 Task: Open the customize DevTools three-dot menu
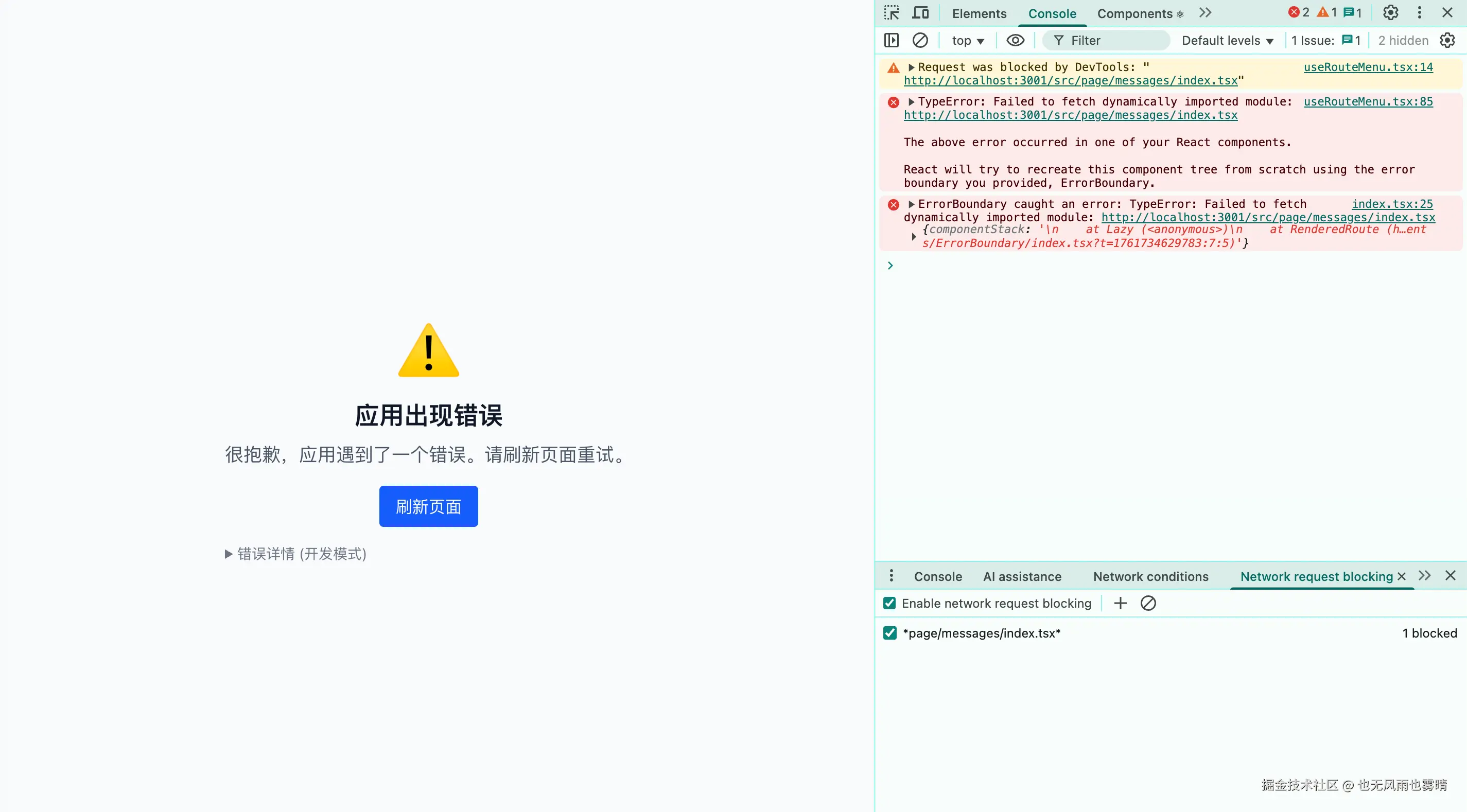(x=1419, y=12)
